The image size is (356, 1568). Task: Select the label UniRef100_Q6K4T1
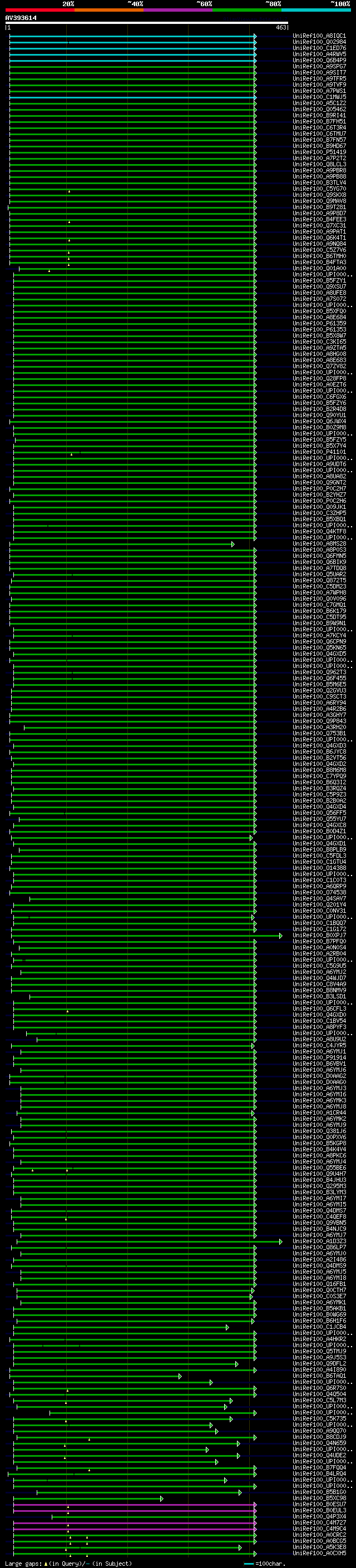point(319,238)
